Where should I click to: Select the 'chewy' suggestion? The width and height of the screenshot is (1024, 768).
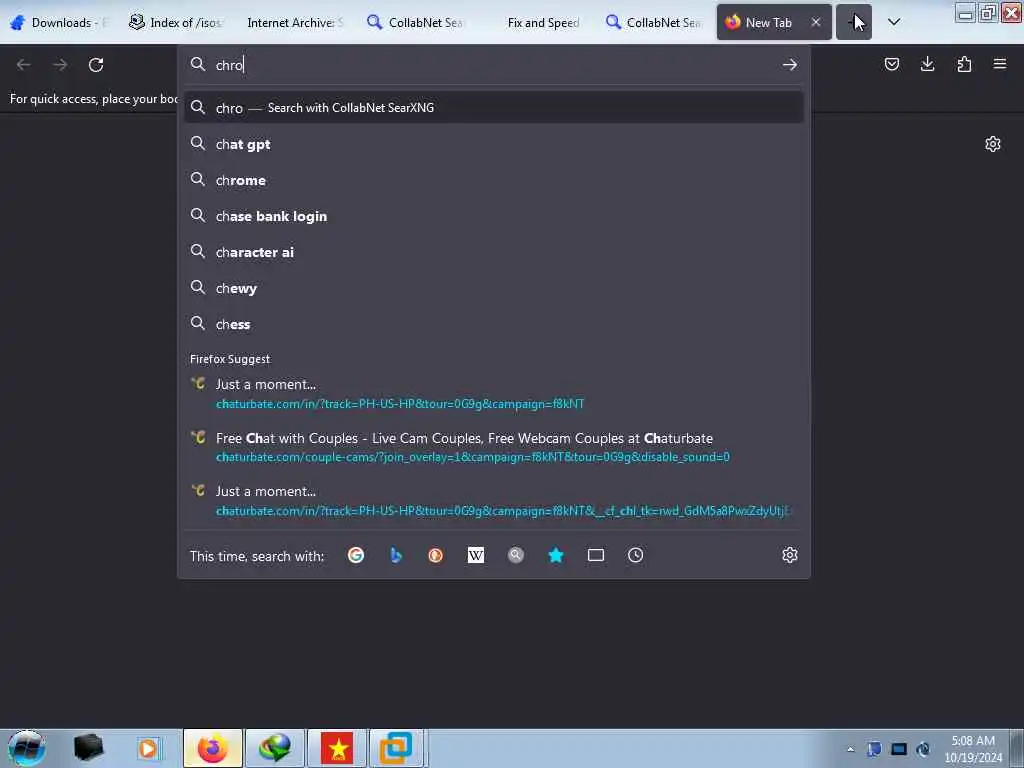[x=494, y=288]
